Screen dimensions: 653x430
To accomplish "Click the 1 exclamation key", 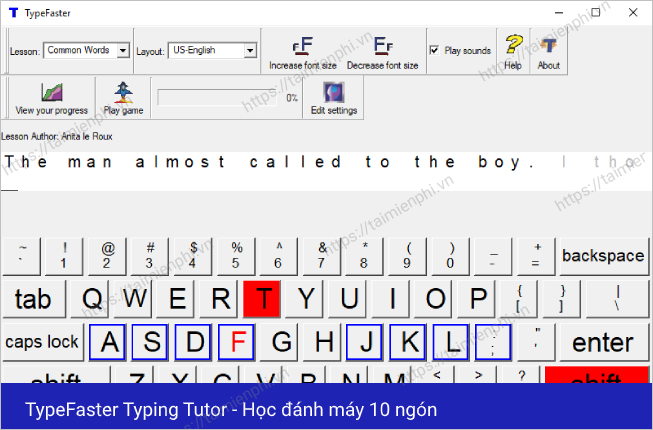I will (x=64, y=256).
